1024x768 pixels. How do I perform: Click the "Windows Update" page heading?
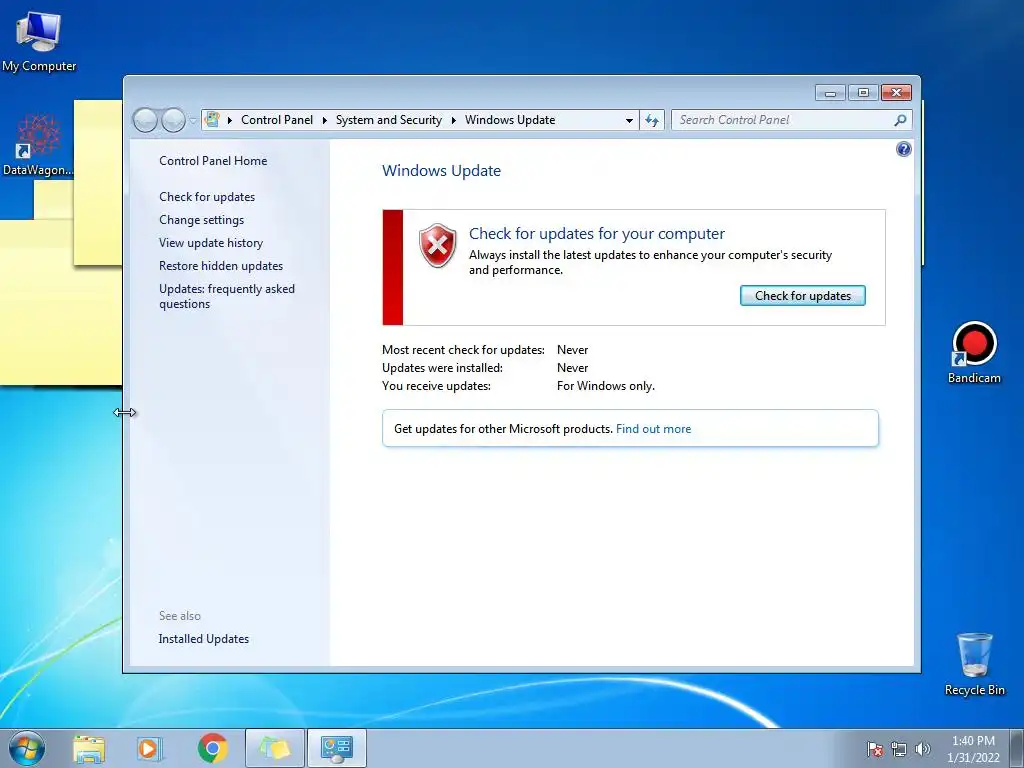coord(441,171)
